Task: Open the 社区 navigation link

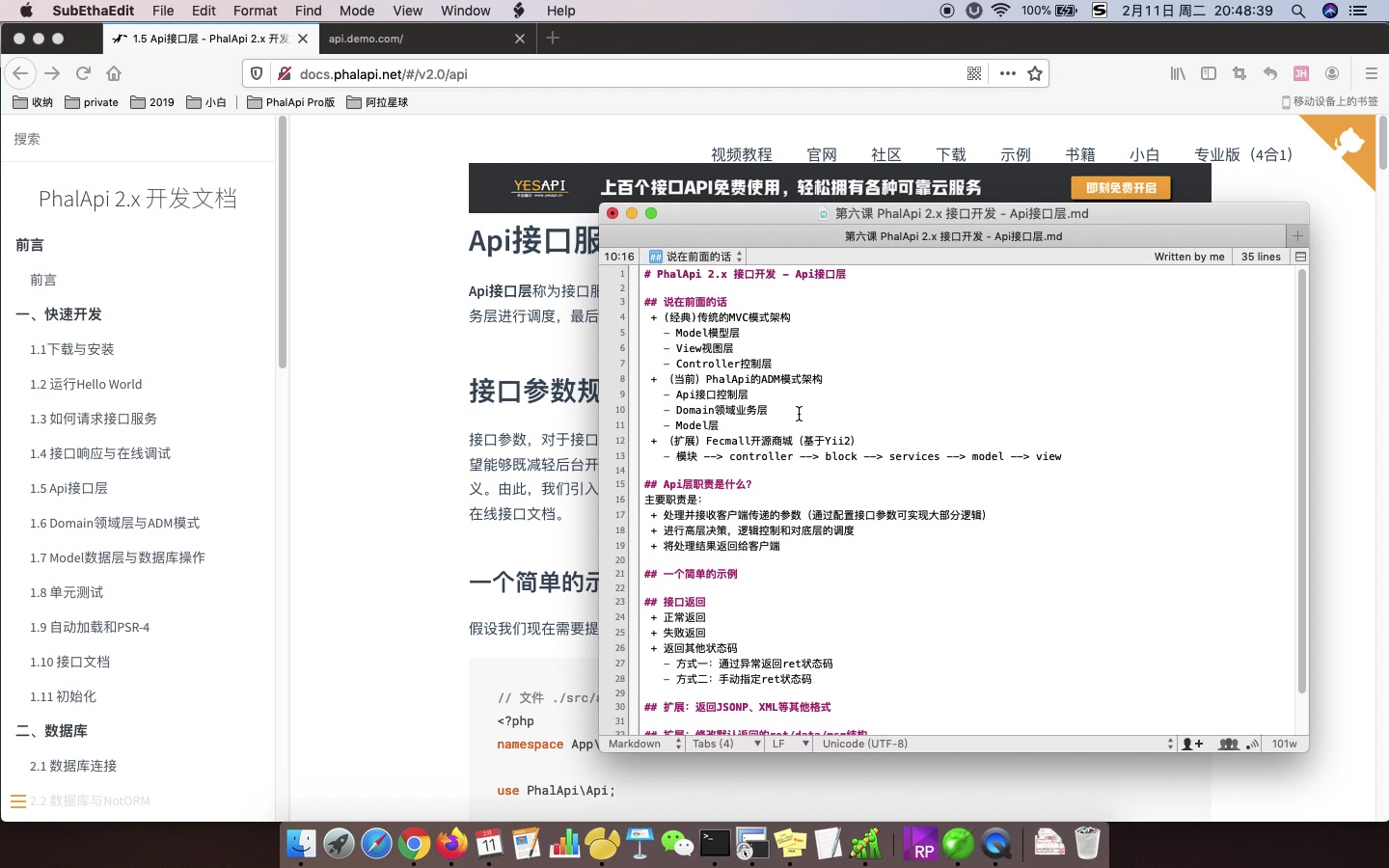Action: click(886, 154)
